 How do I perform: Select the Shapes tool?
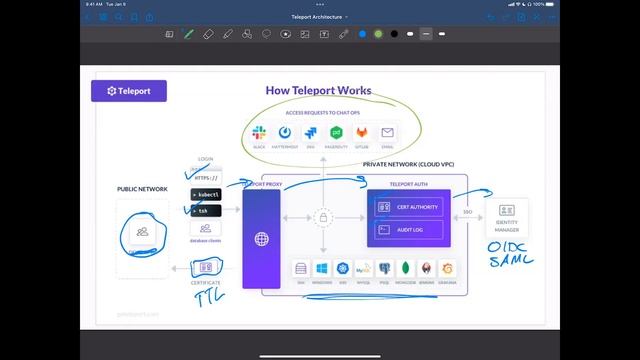[247, 34]
